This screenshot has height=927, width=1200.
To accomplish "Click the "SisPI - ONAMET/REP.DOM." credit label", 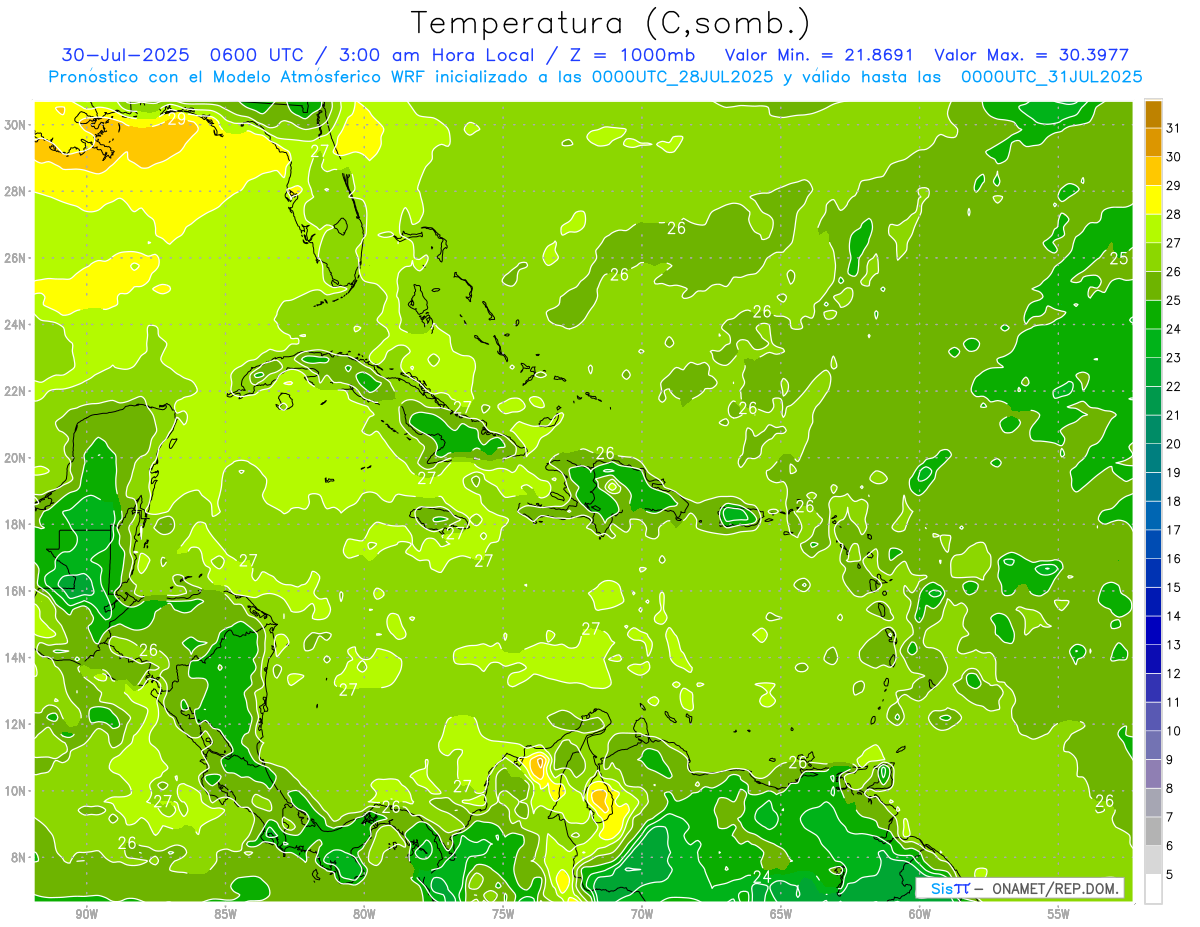I will pos(1021,888).
